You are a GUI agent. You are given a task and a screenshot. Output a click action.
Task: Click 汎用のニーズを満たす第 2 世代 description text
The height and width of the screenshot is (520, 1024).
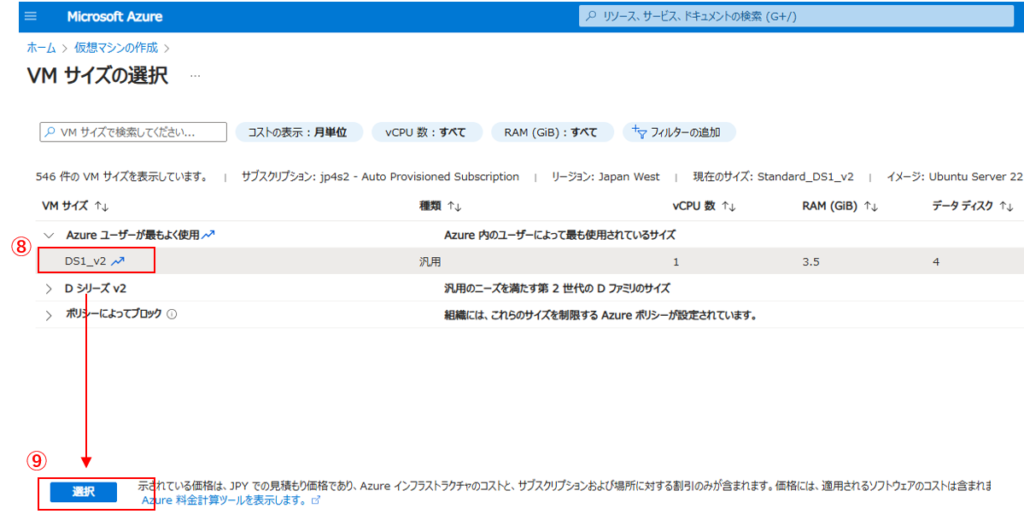click(x=557, y=288)
